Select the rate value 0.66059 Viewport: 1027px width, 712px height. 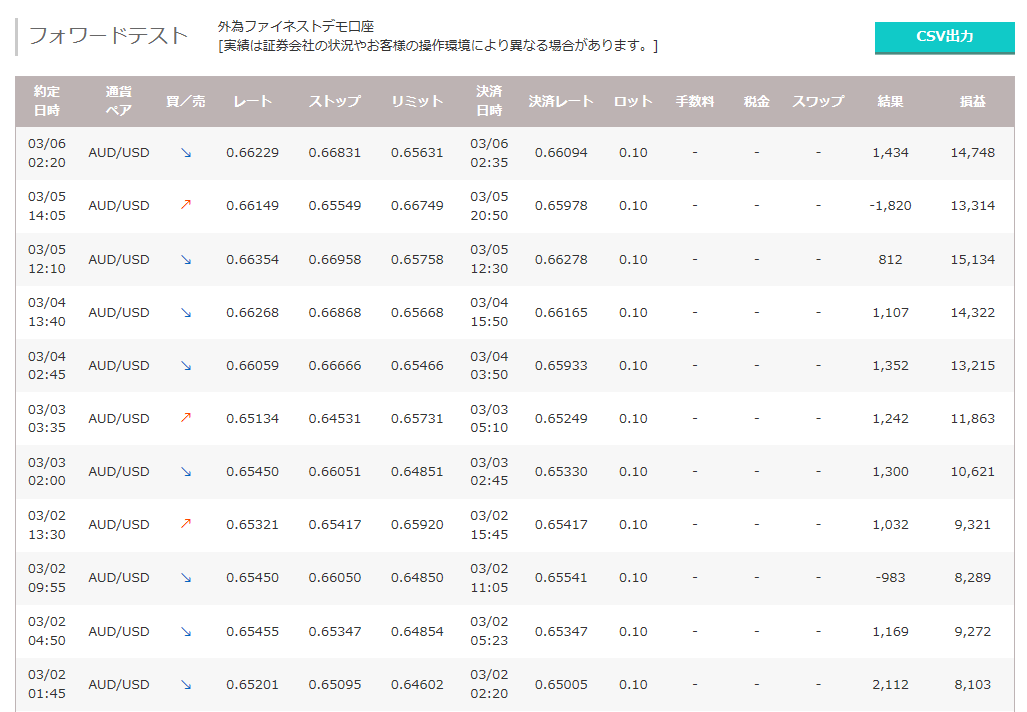click(x=252, y=365)
